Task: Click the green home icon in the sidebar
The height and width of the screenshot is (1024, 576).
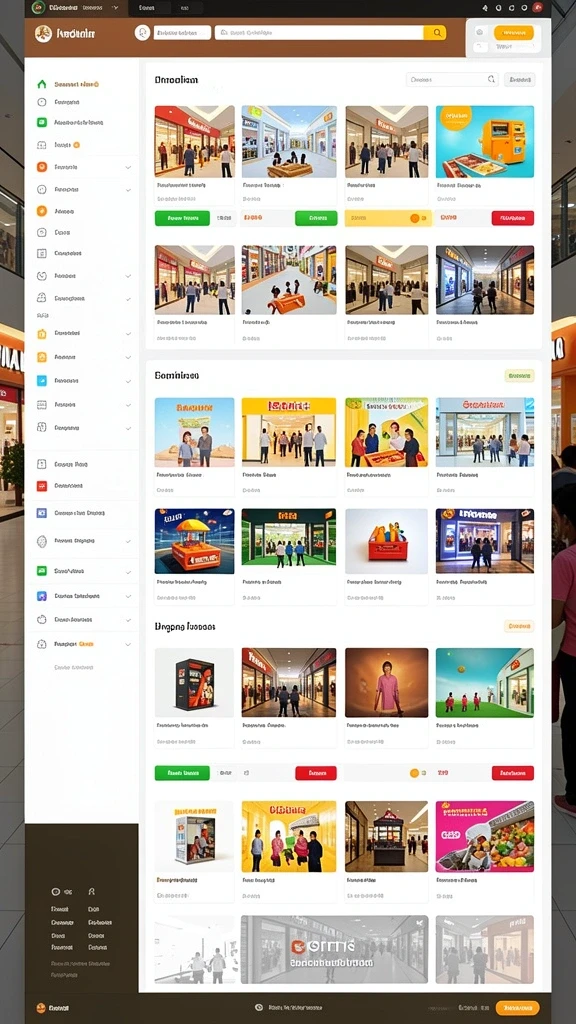Action: [x=42, y=84]
